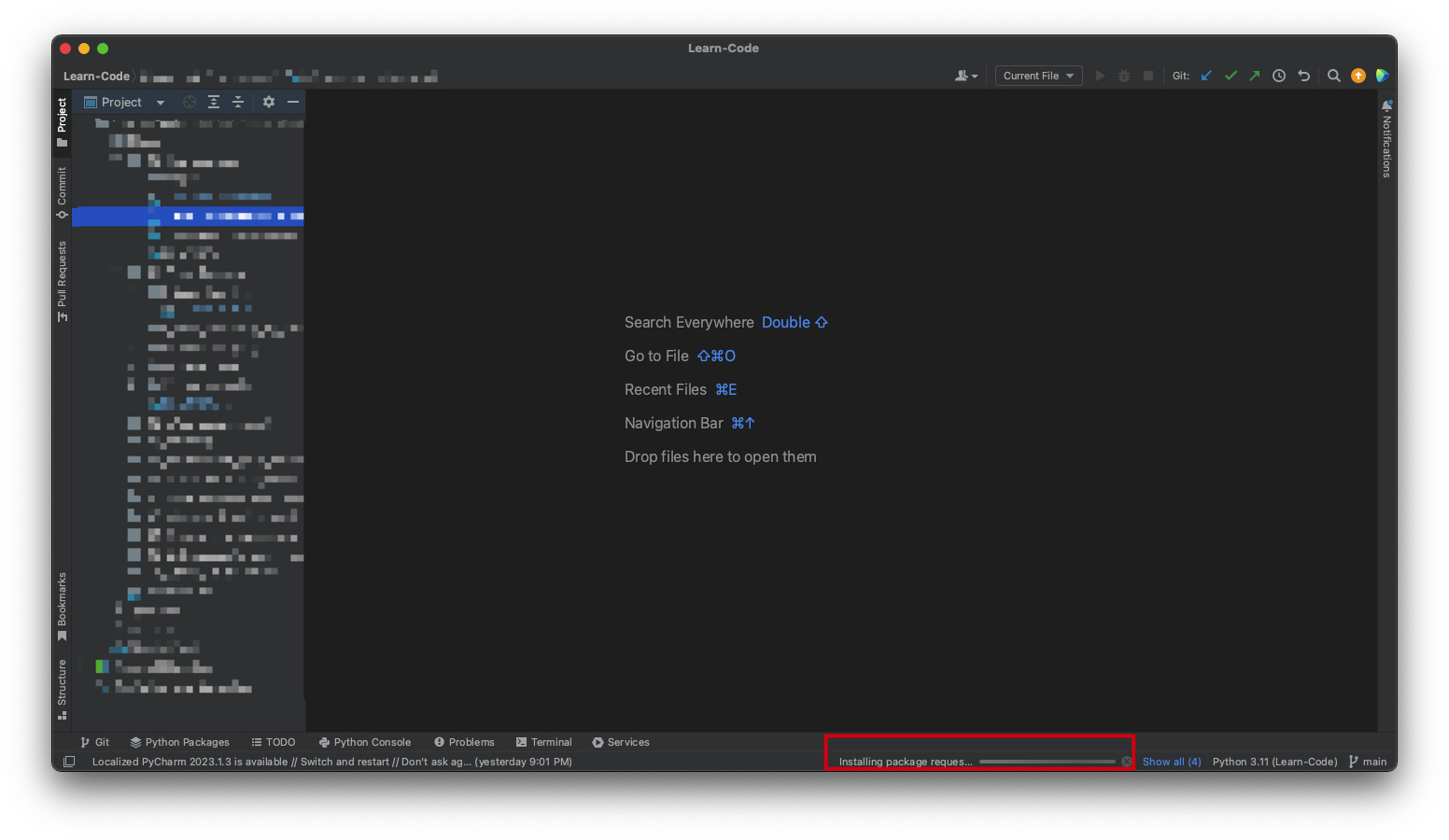Open the Current File run configuration dropdown
This screenshot has height=840, width=1449.
coord(1038,76)
